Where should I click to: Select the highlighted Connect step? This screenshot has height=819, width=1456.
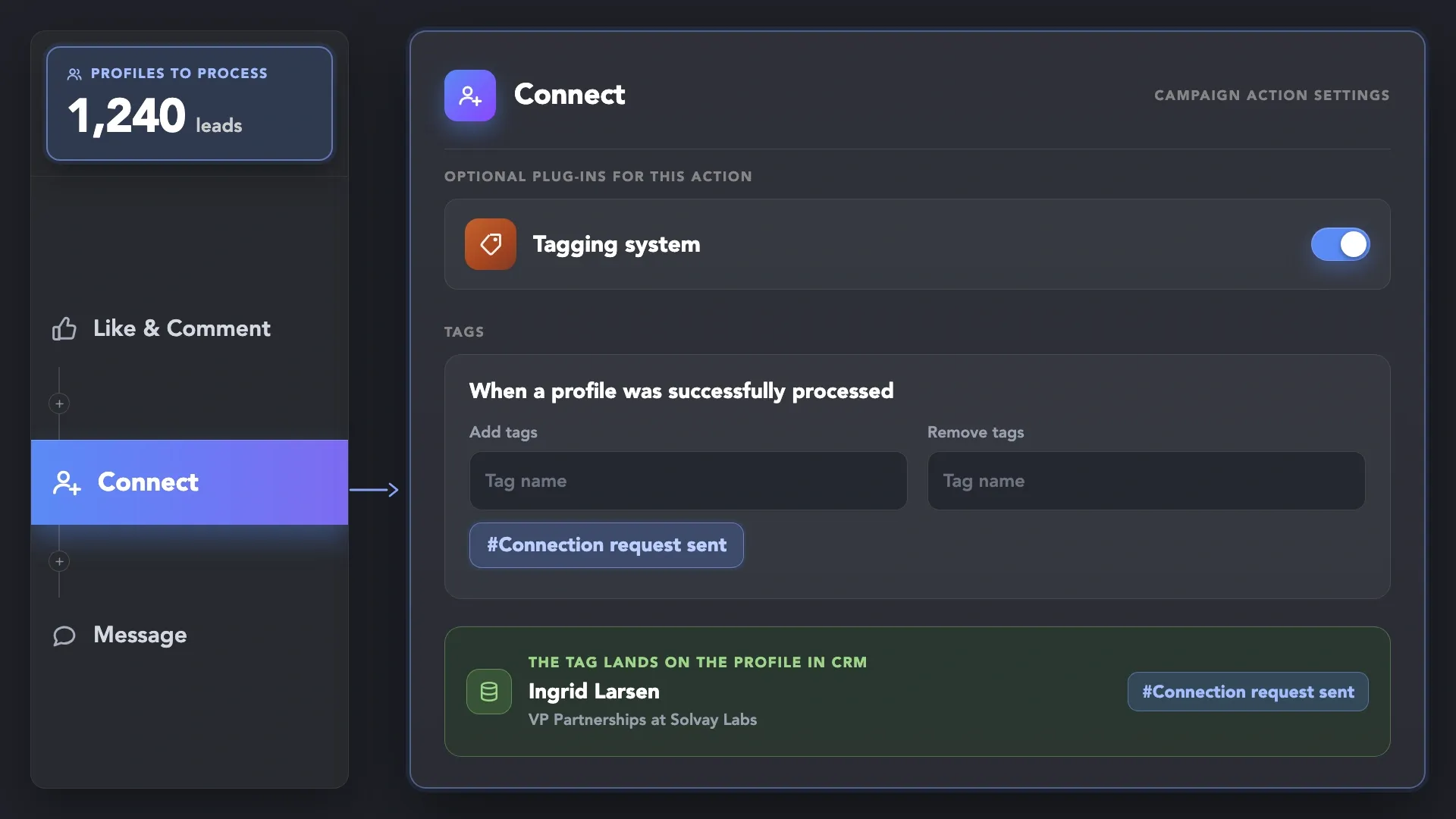point(190,482)
